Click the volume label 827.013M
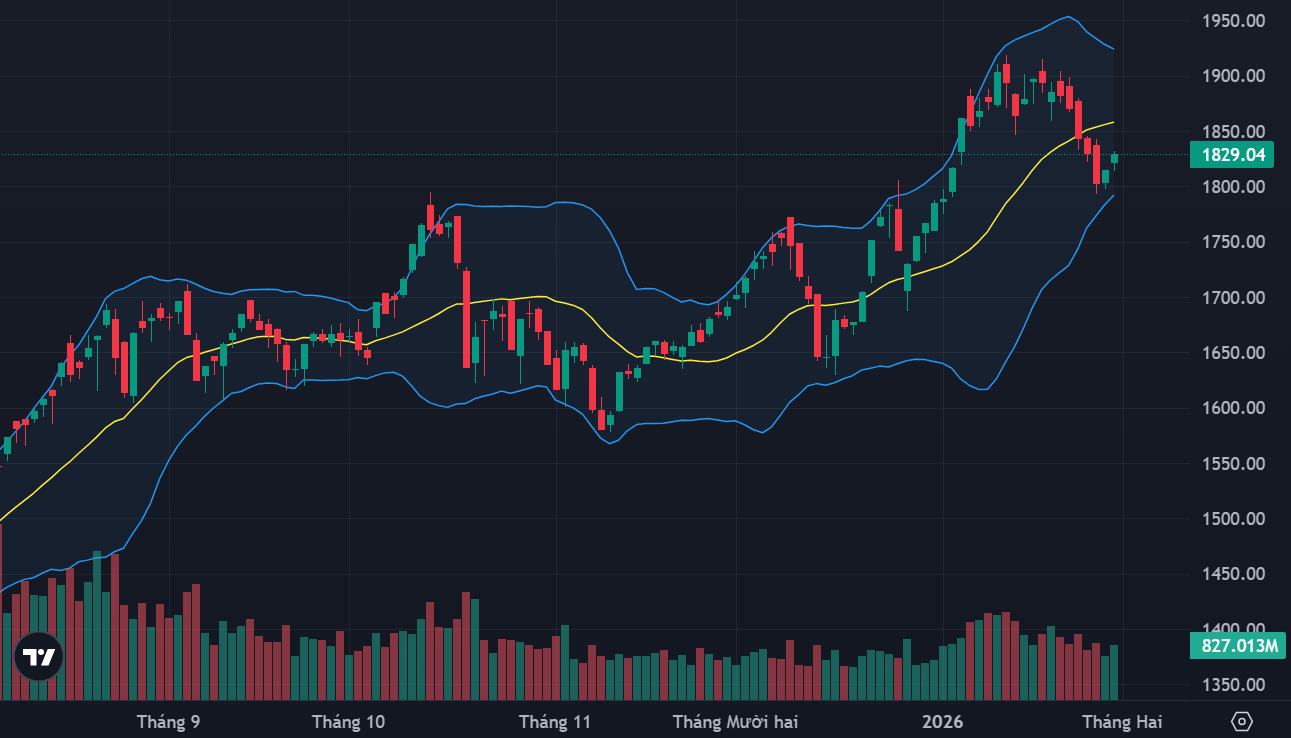 click(x=1236, y=646)
